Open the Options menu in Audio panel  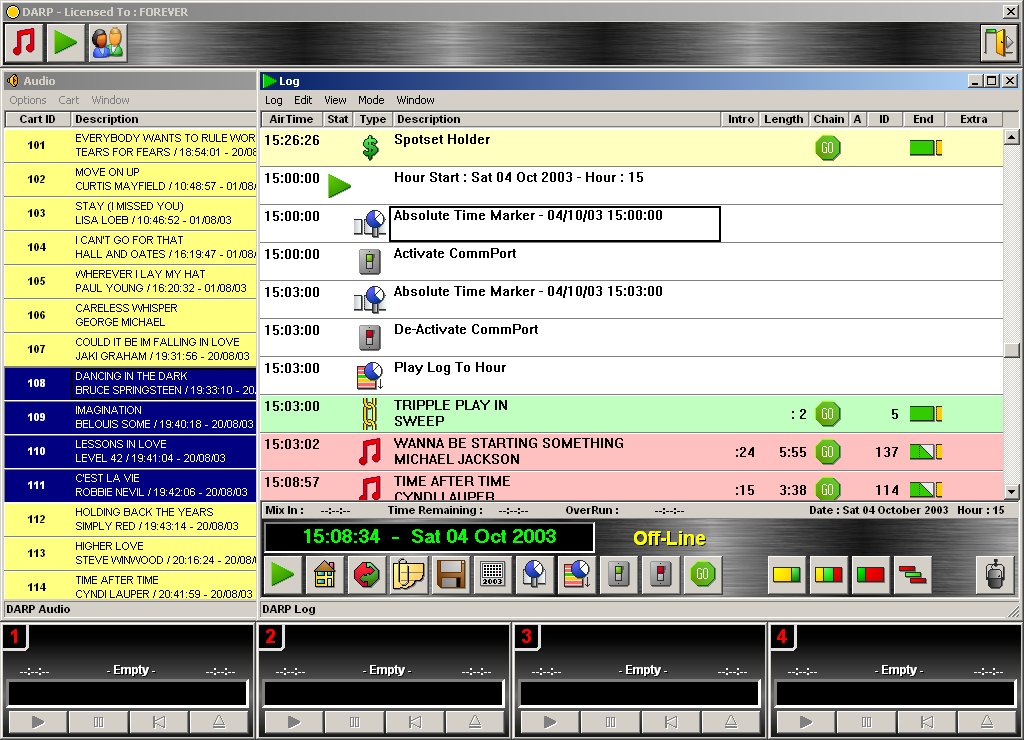coord(28,100)
